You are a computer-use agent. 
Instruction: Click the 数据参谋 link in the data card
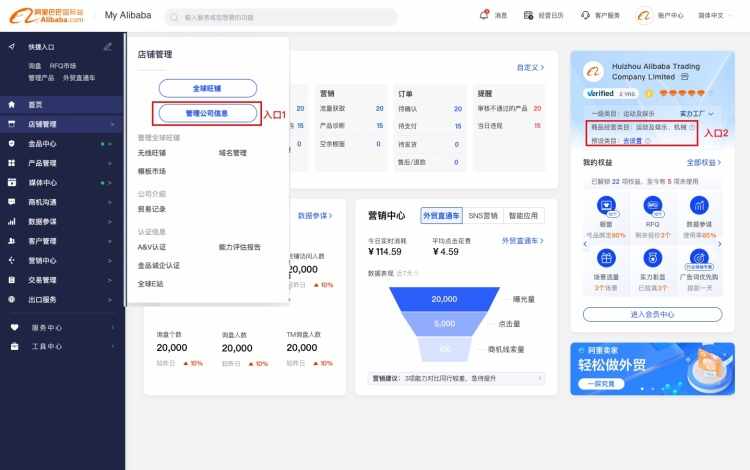[x=315, y=216]
